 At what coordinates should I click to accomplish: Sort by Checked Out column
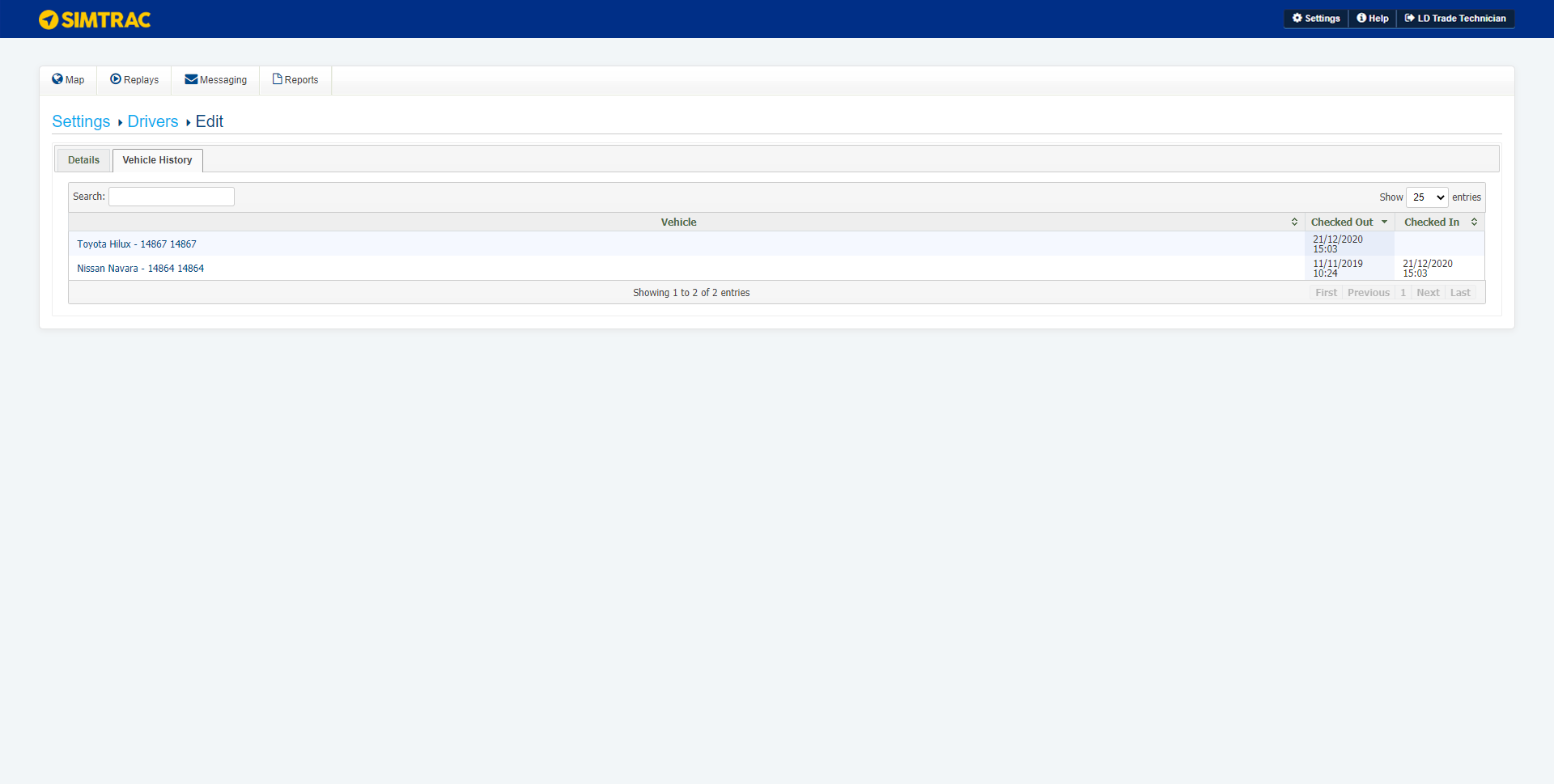coord(1349,222)
